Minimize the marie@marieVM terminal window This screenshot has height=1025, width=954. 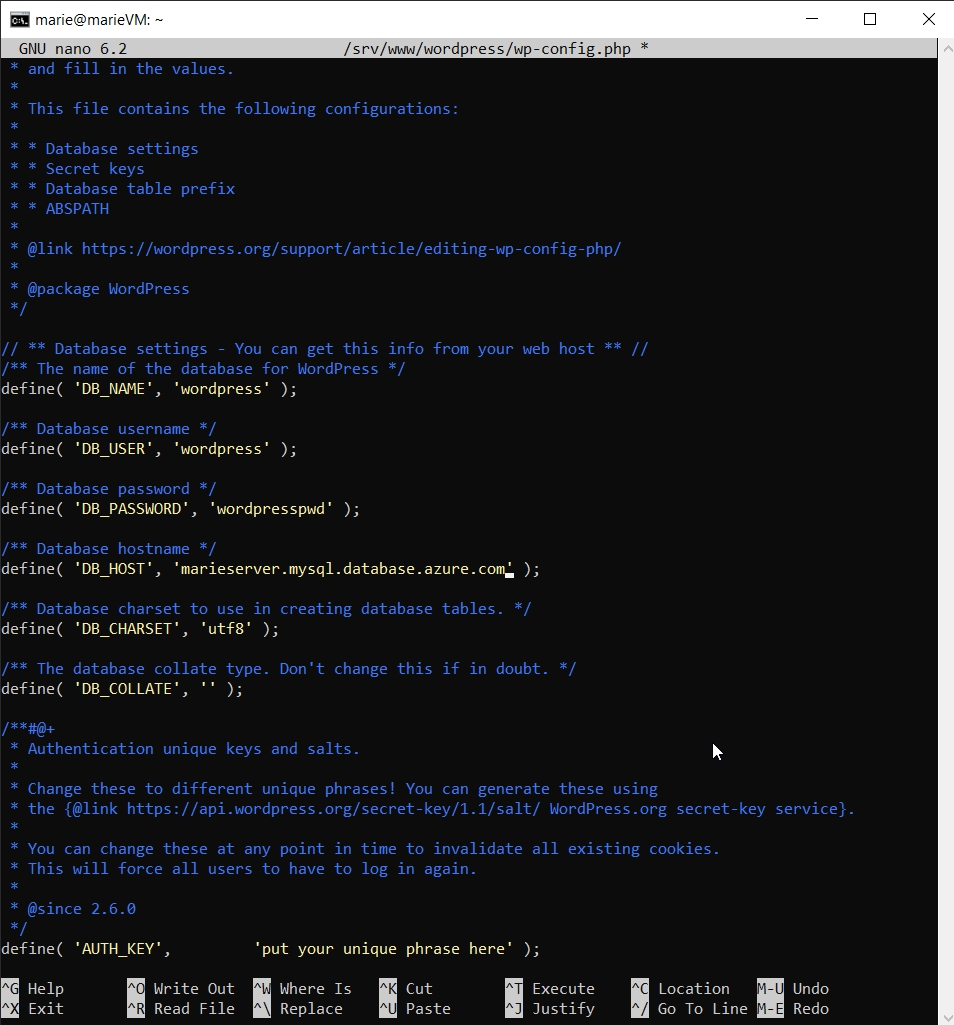pos(812,19)
